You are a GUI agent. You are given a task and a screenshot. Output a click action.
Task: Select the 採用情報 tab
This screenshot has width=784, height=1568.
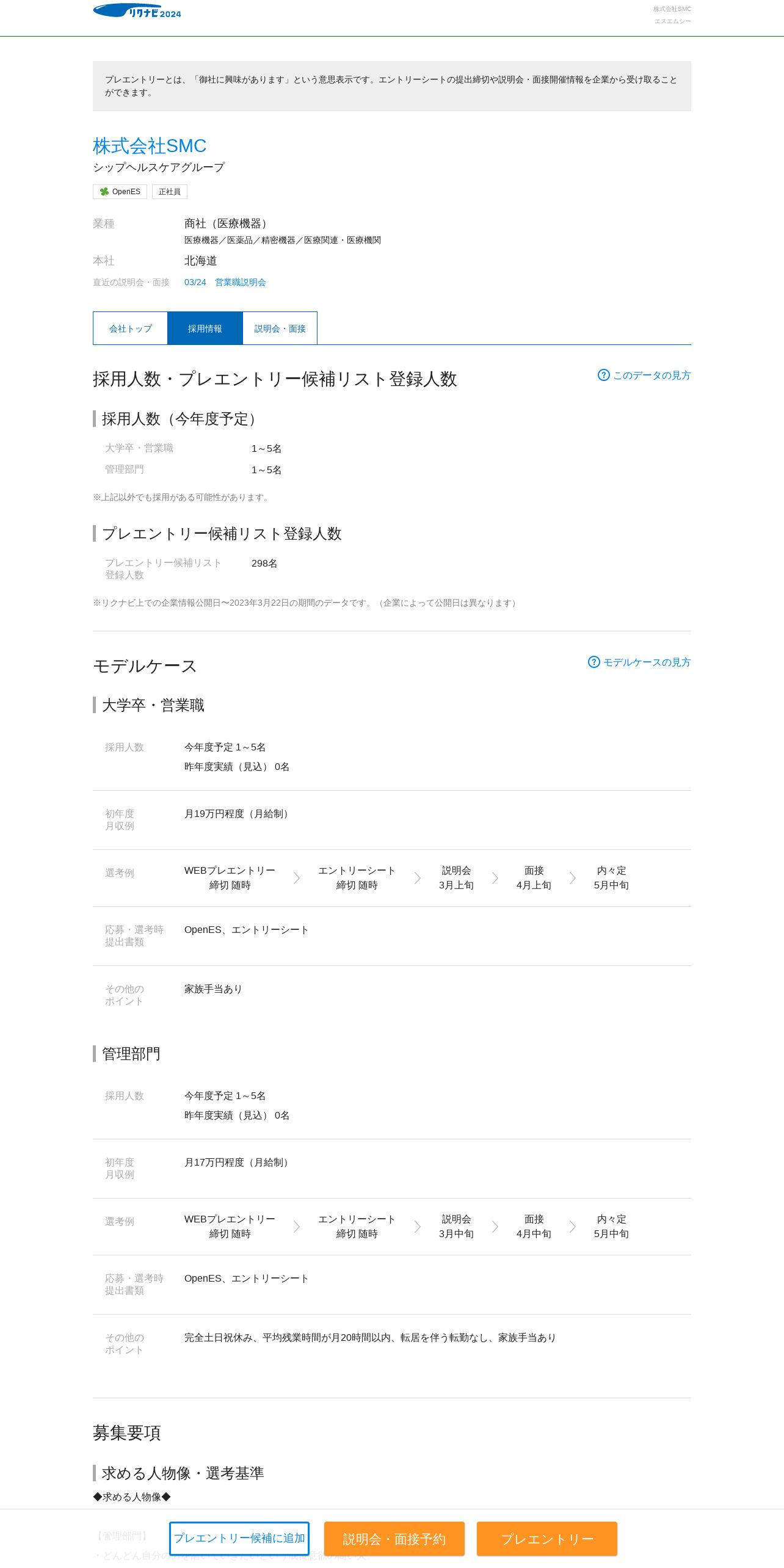[205, 328]
